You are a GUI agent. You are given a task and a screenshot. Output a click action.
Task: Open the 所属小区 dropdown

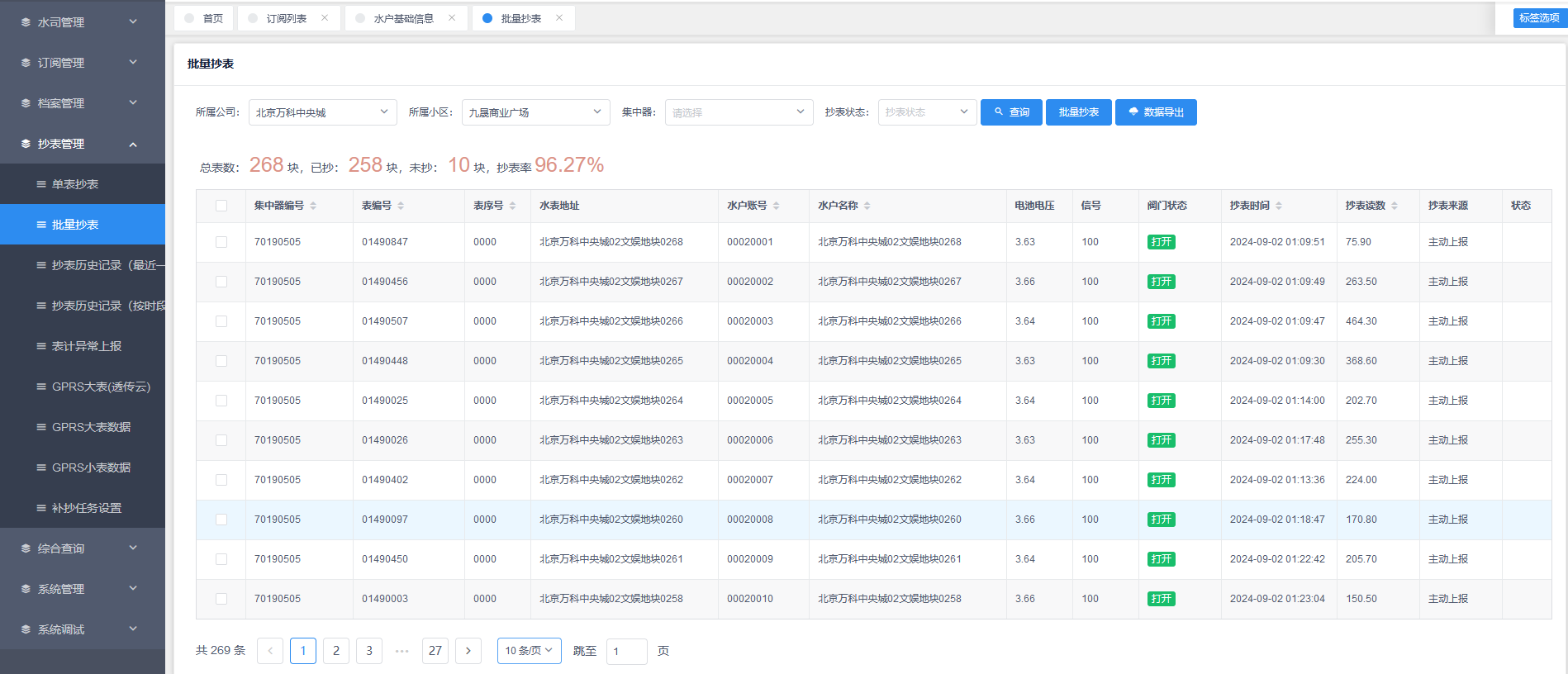[x=536, y=112]
